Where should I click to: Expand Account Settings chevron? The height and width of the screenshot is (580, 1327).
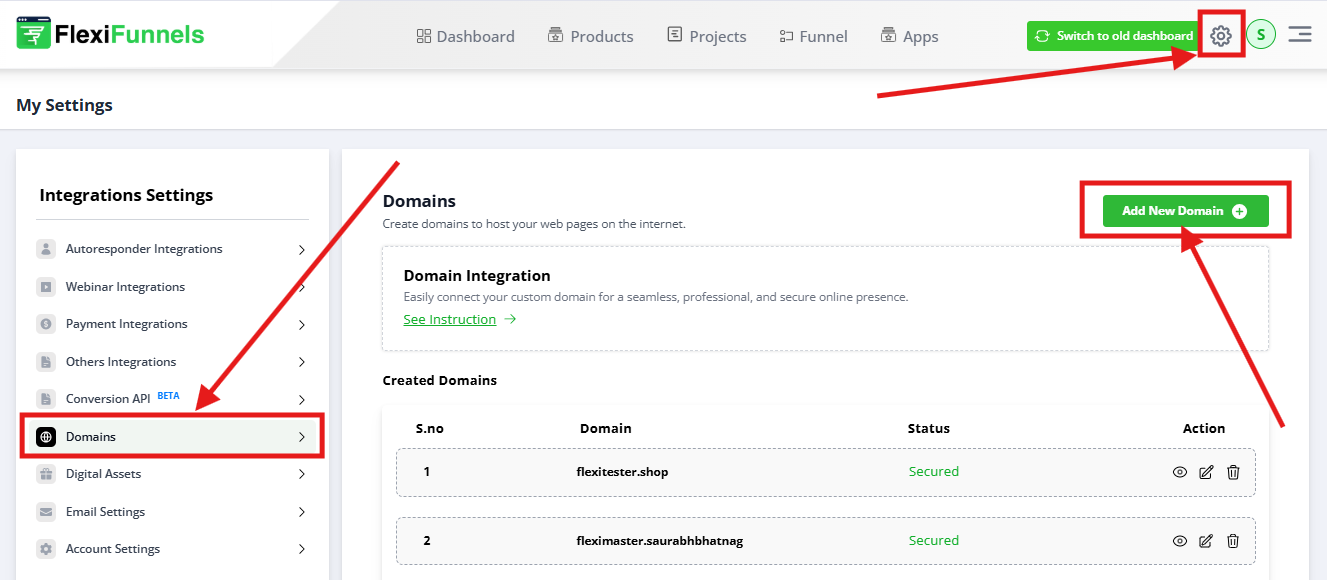point(302,550)
